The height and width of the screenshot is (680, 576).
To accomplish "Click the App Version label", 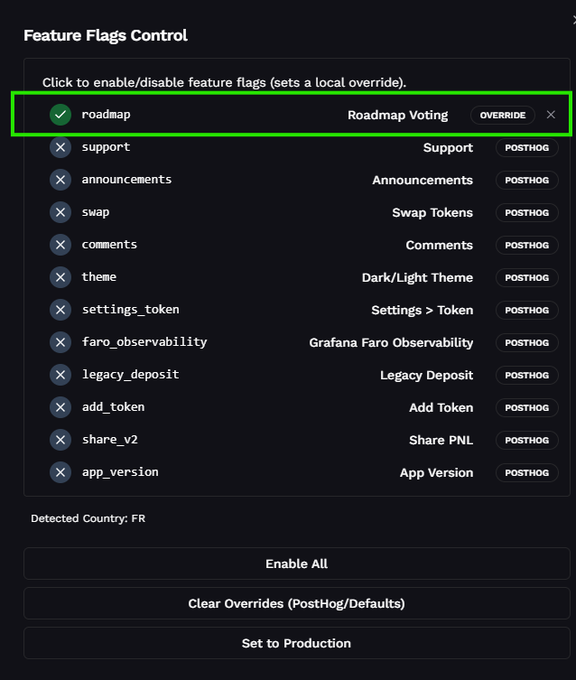I will [436, 473].
